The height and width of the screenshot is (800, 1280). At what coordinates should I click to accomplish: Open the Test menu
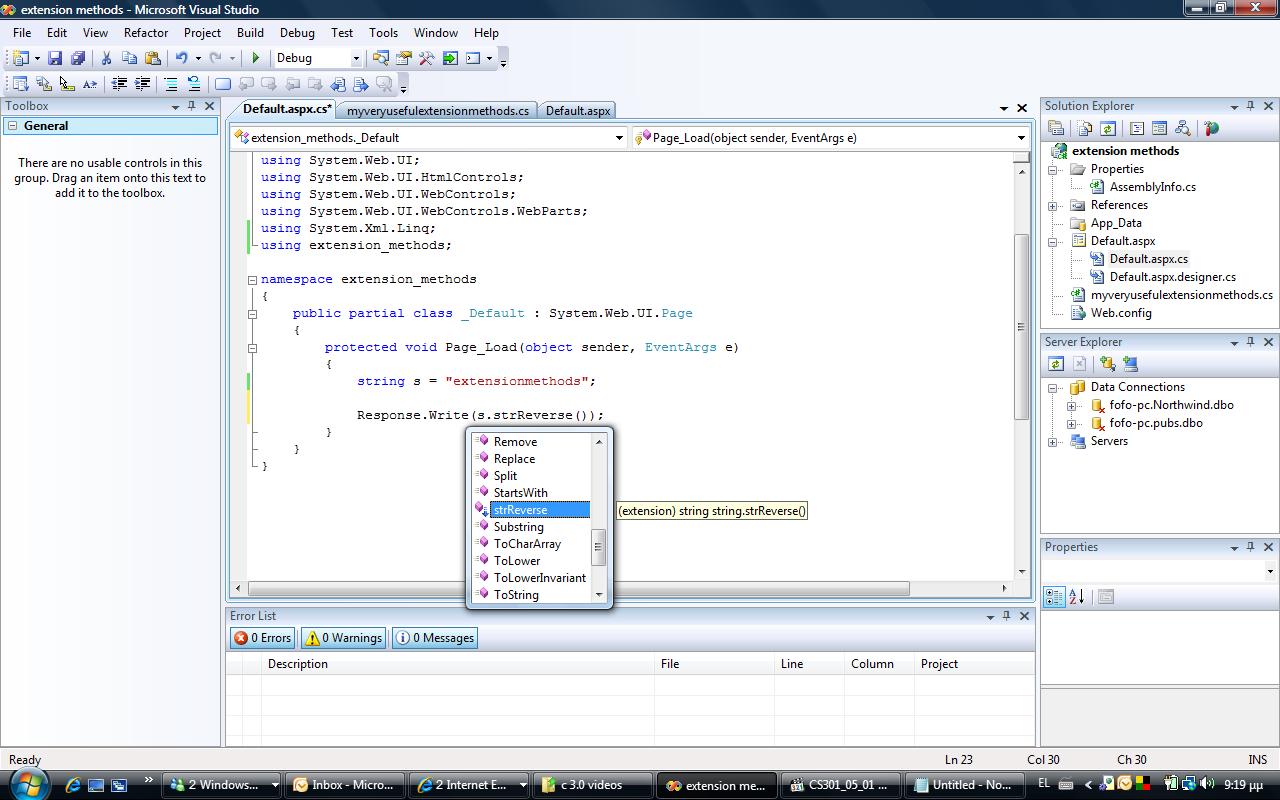[342, 33]
